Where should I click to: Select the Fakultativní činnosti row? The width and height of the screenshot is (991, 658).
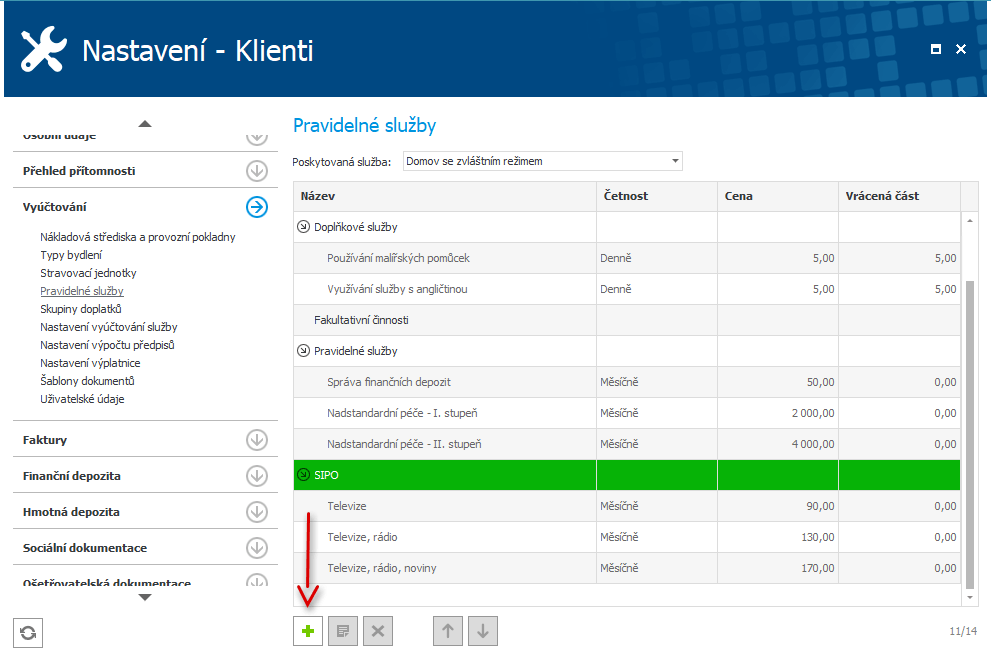627,320
